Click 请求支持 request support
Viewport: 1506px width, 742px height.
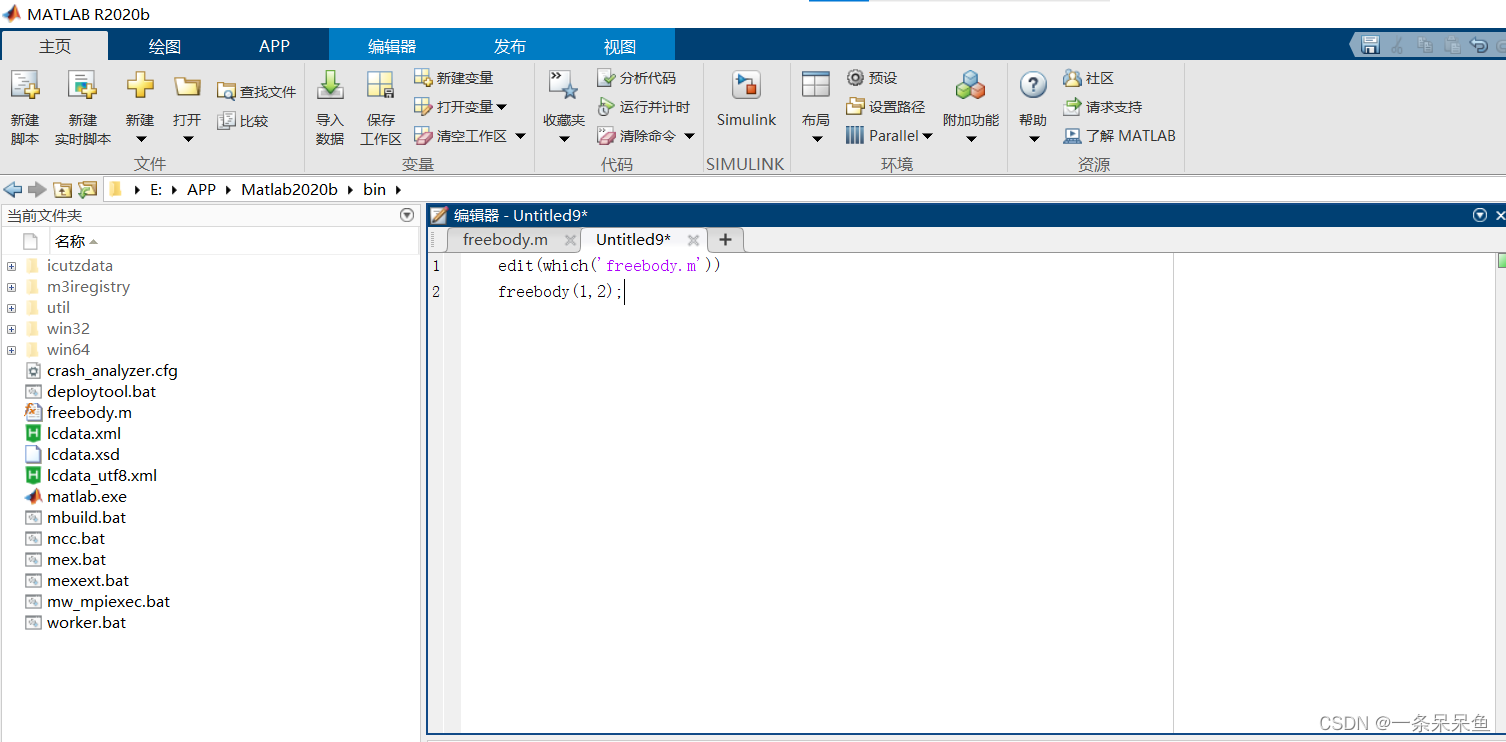1102,107
